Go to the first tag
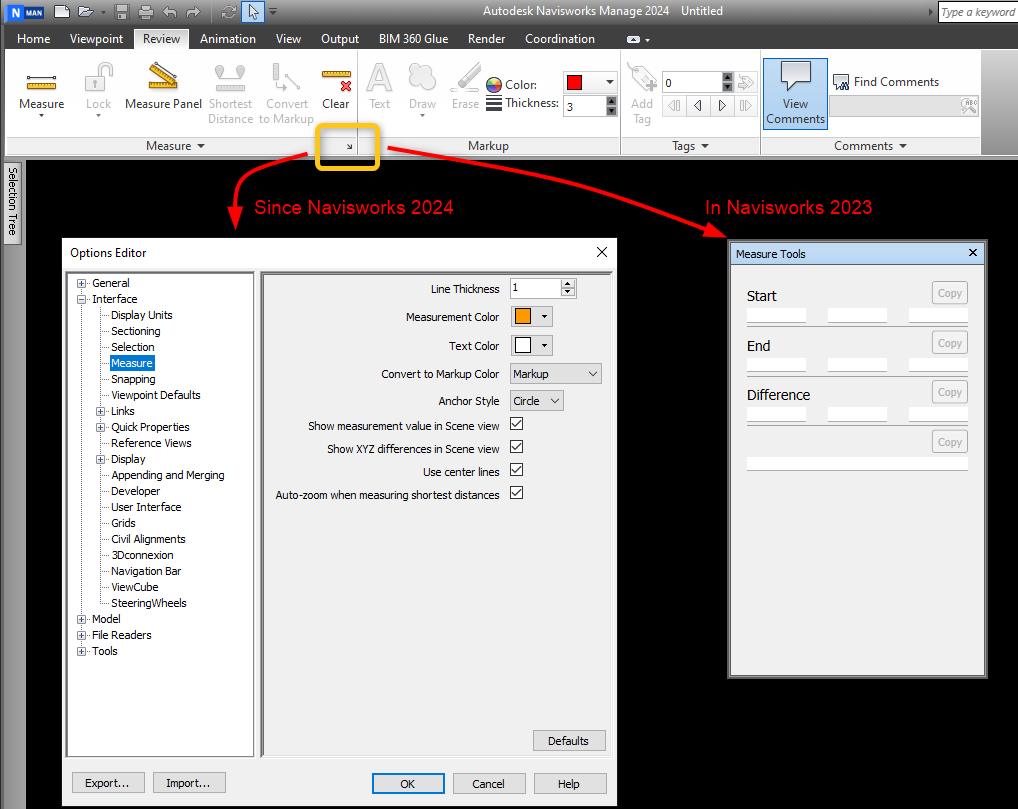The width and height of the screenshot is (1018, 809). tap(675, 105)
